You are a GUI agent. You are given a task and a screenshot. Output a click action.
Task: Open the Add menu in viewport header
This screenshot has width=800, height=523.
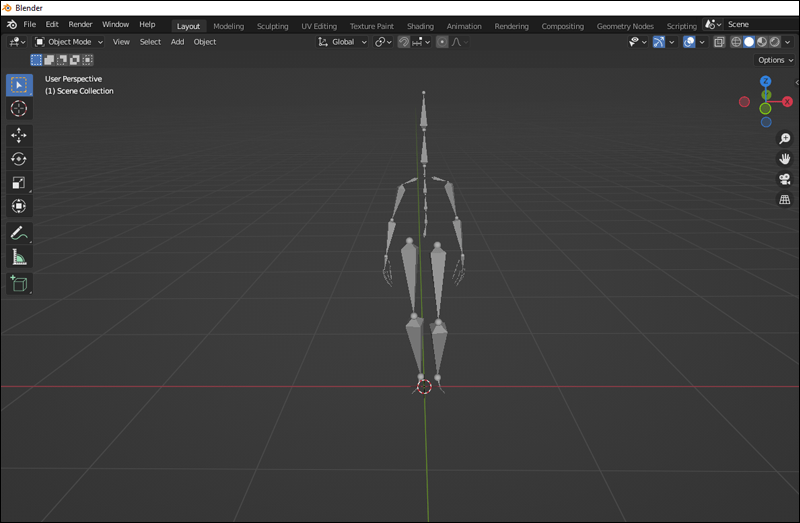(x=177, y=42)
